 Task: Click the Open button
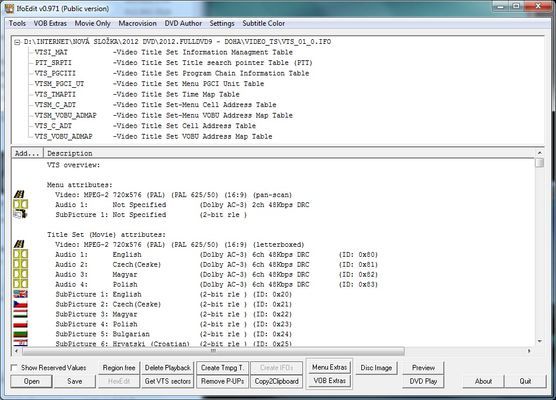[x=32, y=381]
